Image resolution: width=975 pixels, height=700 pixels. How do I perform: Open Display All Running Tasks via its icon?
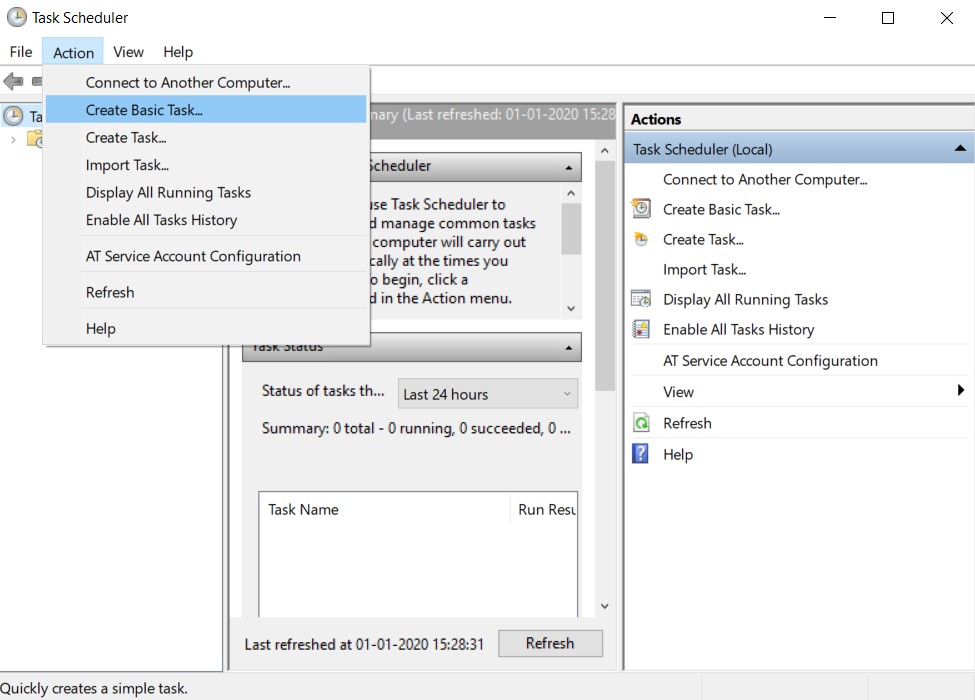click(639, 299)
